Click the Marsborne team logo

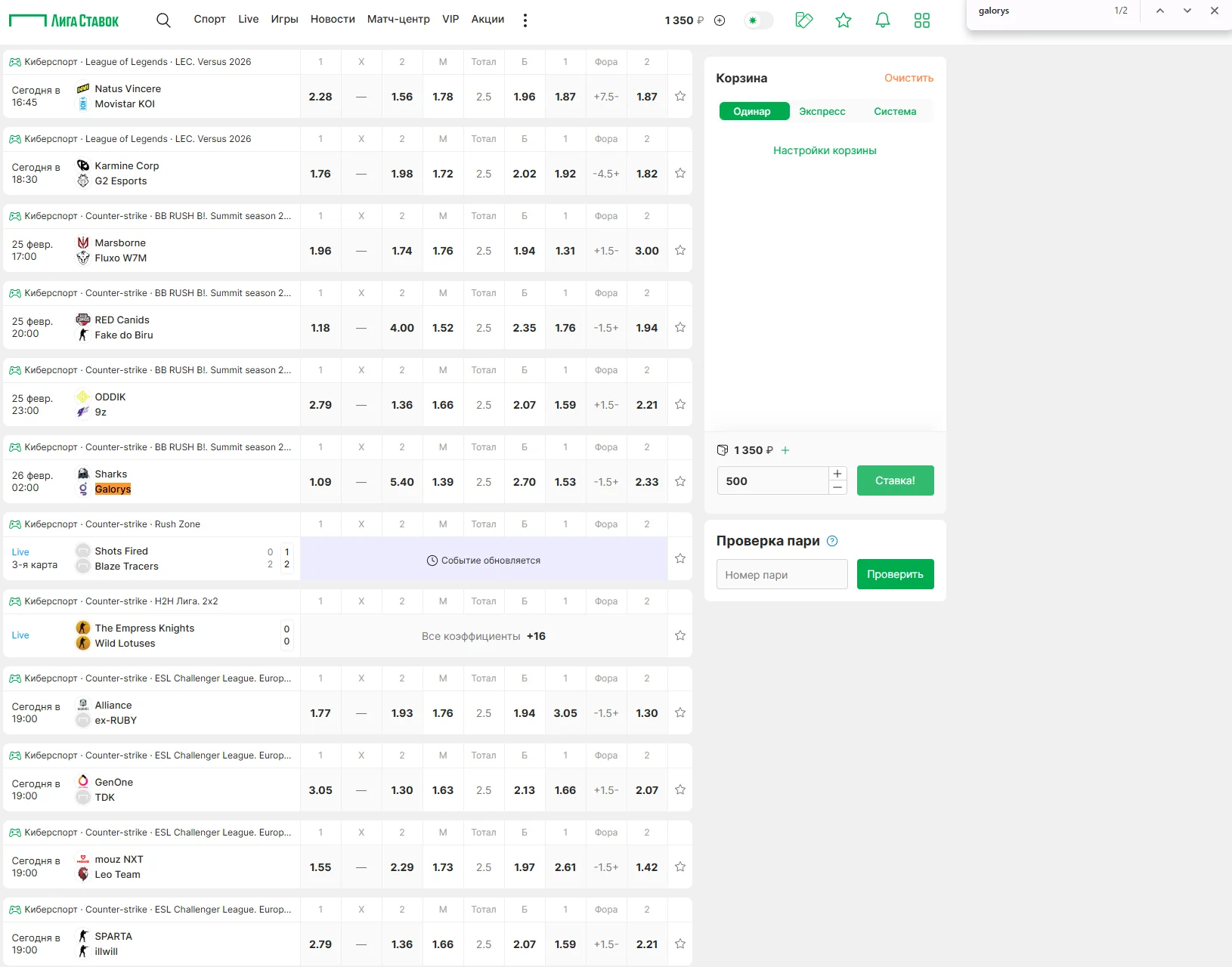(x=83, y=243)
